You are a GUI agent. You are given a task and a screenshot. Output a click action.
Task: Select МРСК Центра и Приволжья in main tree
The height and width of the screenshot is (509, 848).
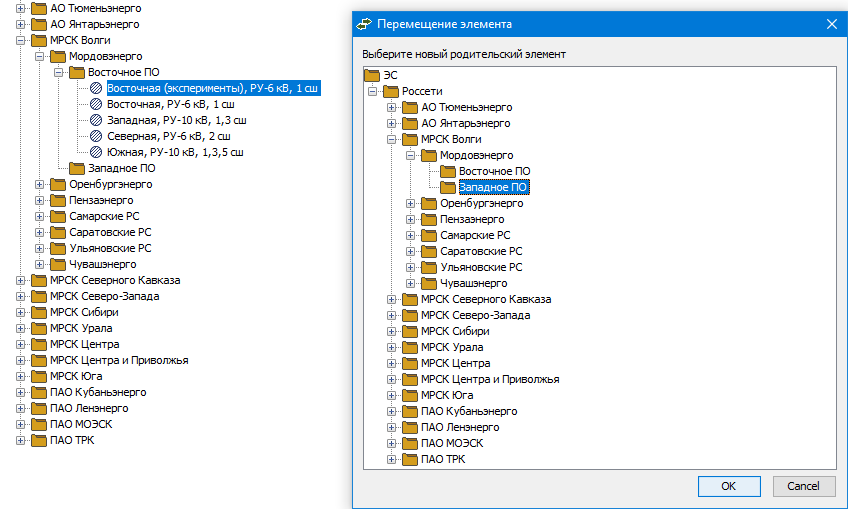click(119, 360)
